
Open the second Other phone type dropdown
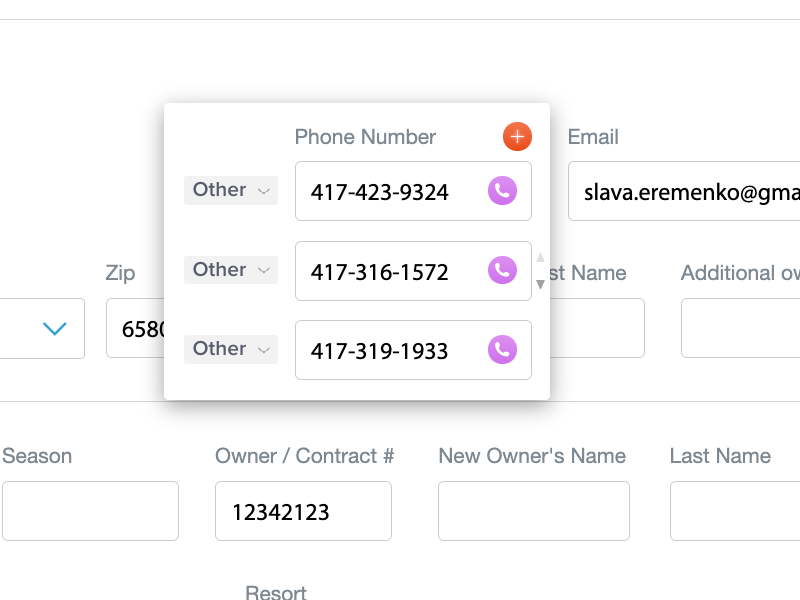coord(230,270)
